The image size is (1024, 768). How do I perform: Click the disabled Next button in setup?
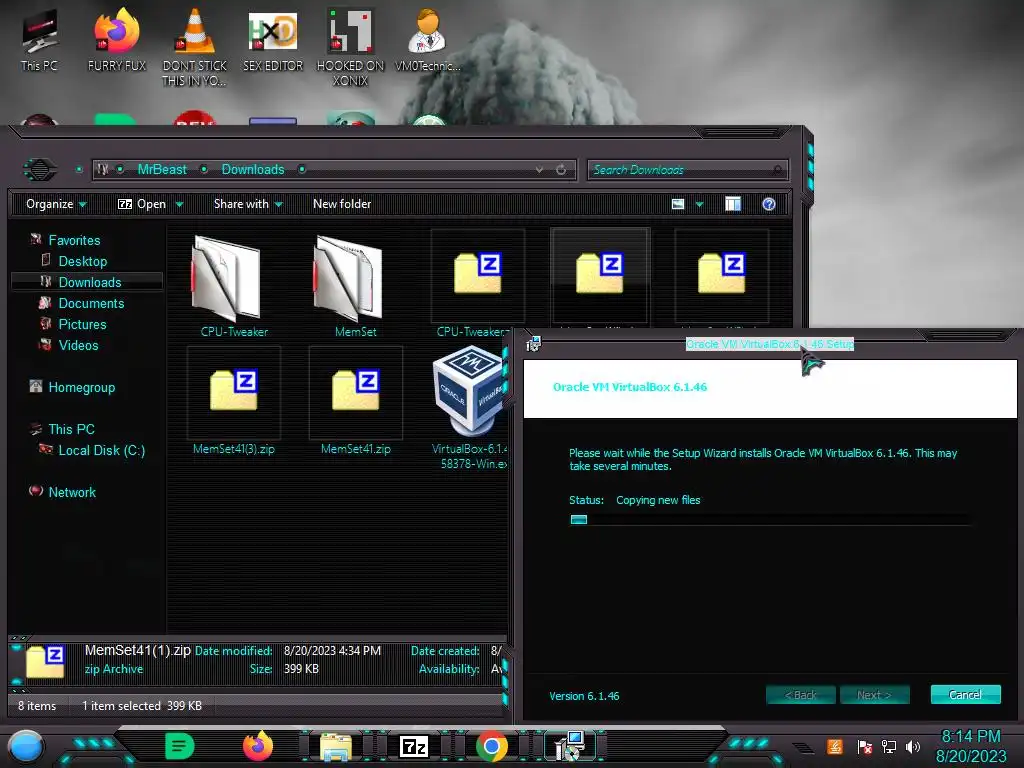(874, 695)
